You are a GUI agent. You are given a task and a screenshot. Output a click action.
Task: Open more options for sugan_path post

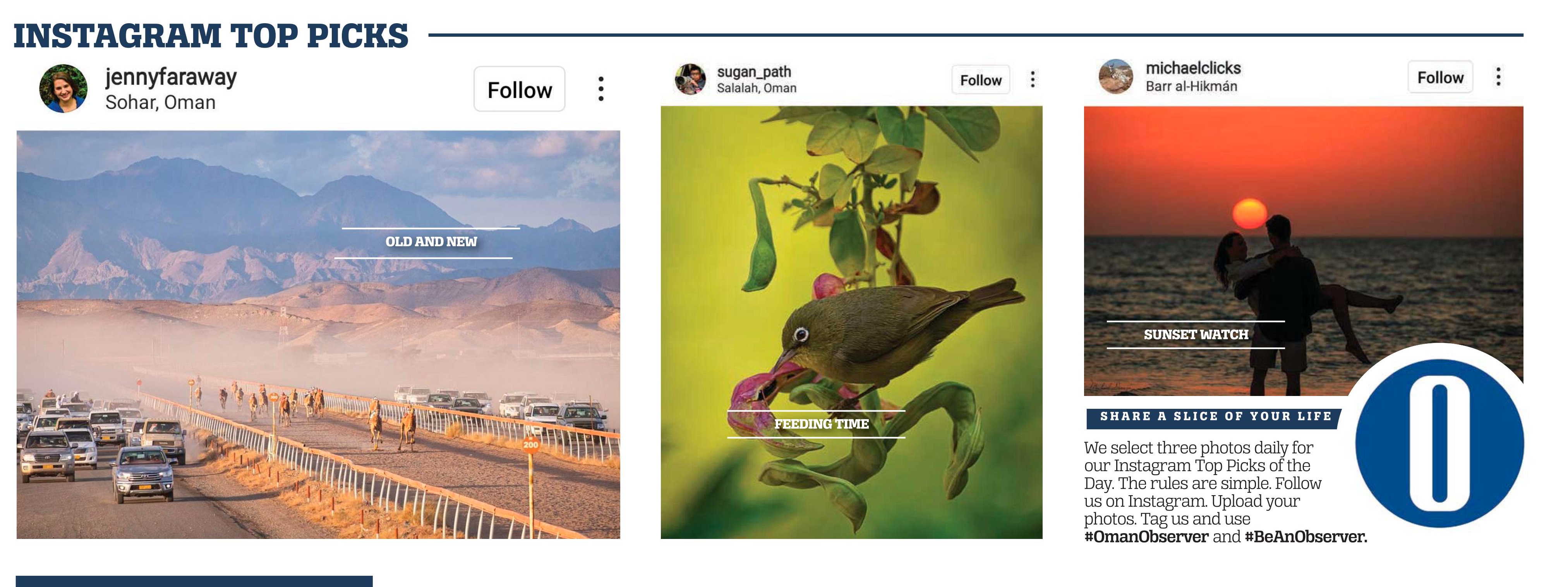[x=1032, y=79]
